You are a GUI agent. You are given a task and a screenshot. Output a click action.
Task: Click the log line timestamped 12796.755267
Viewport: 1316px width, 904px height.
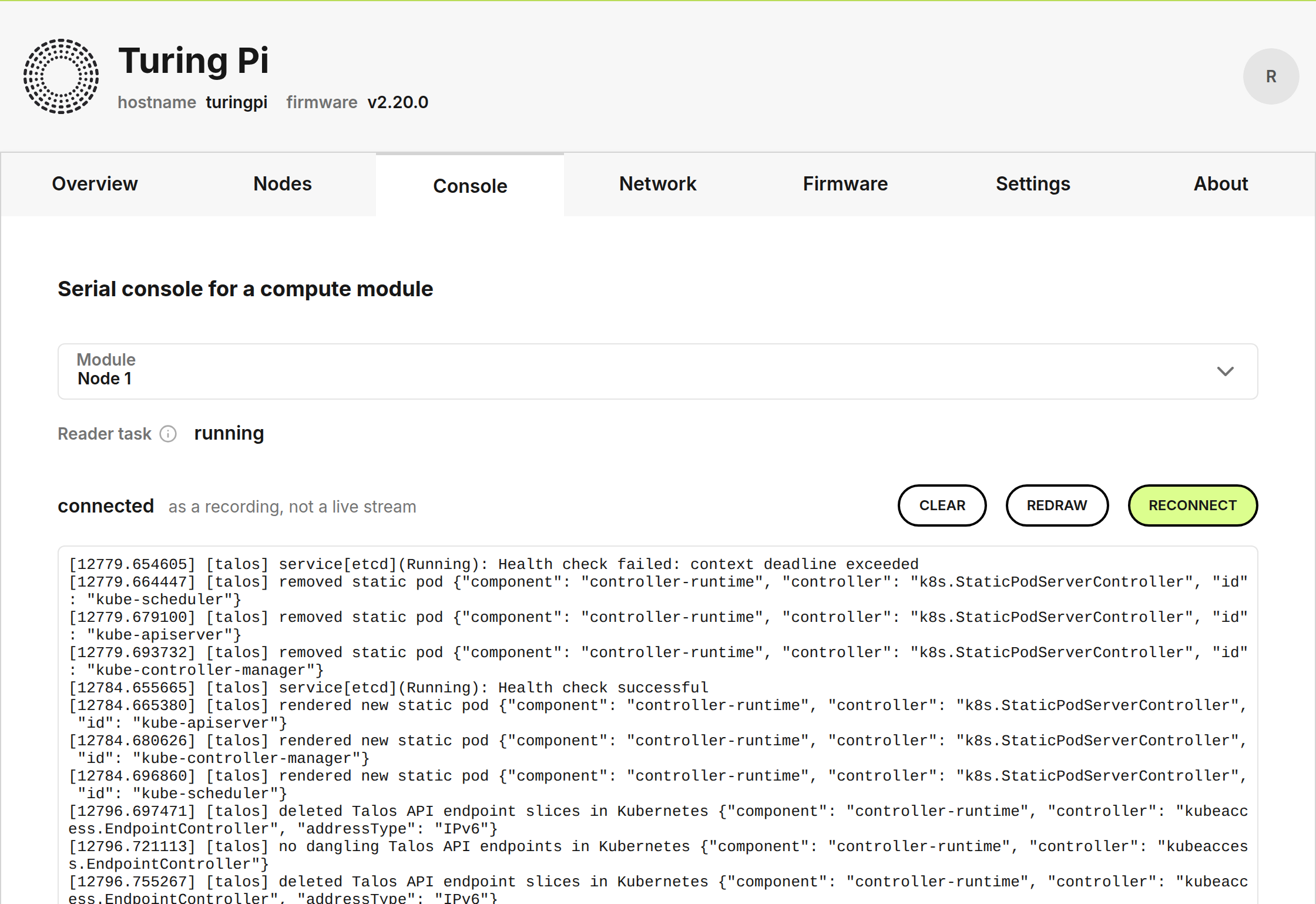coord(658,889)
